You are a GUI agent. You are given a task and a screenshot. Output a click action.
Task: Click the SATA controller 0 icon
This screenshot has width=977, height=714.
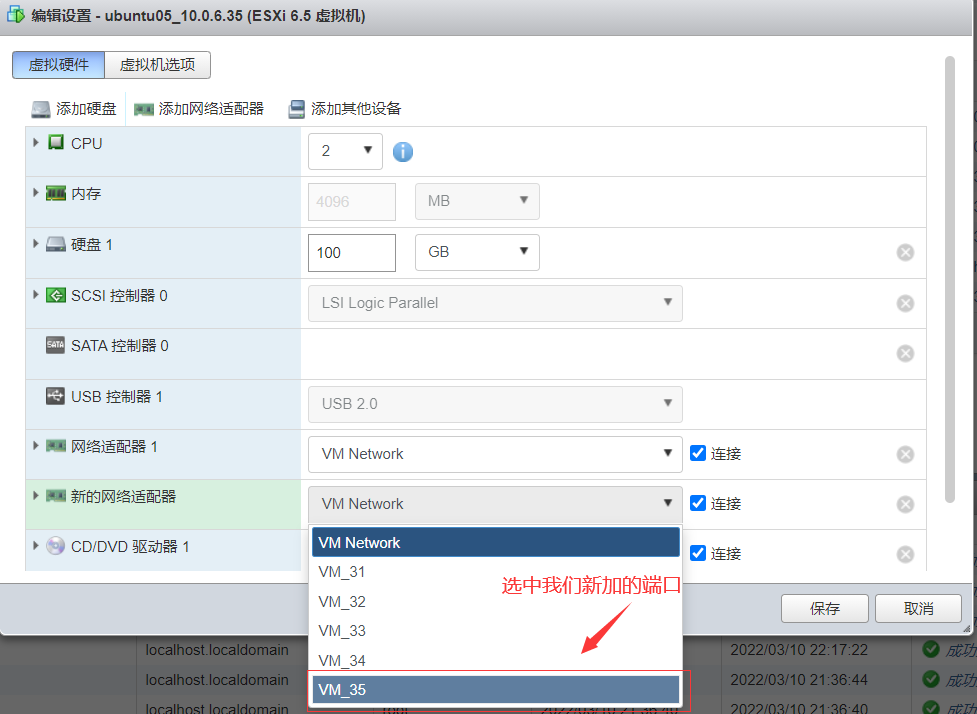[55, 345]
